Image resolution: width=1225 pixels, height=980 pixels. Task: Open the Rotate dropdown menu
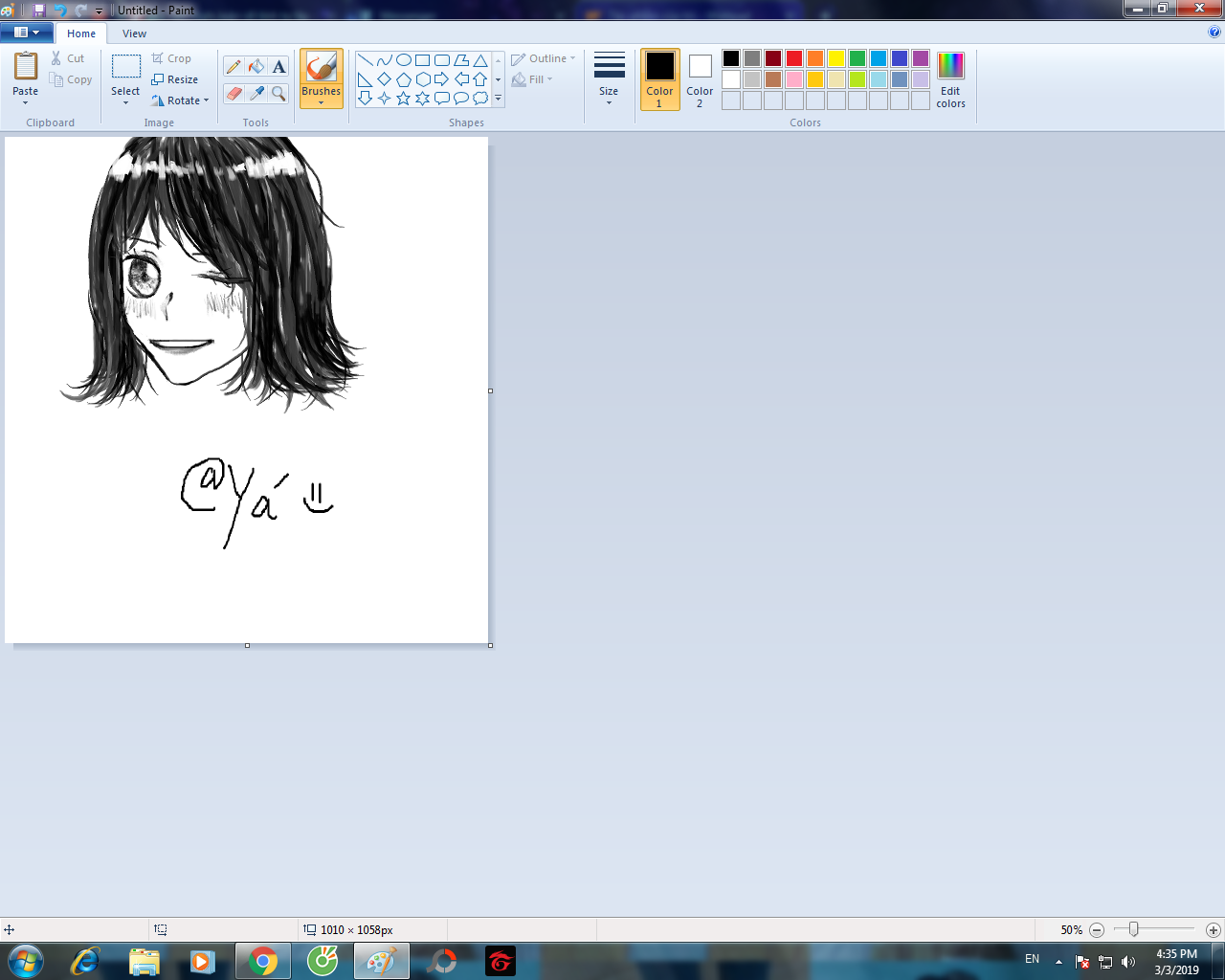click(206, 100)
